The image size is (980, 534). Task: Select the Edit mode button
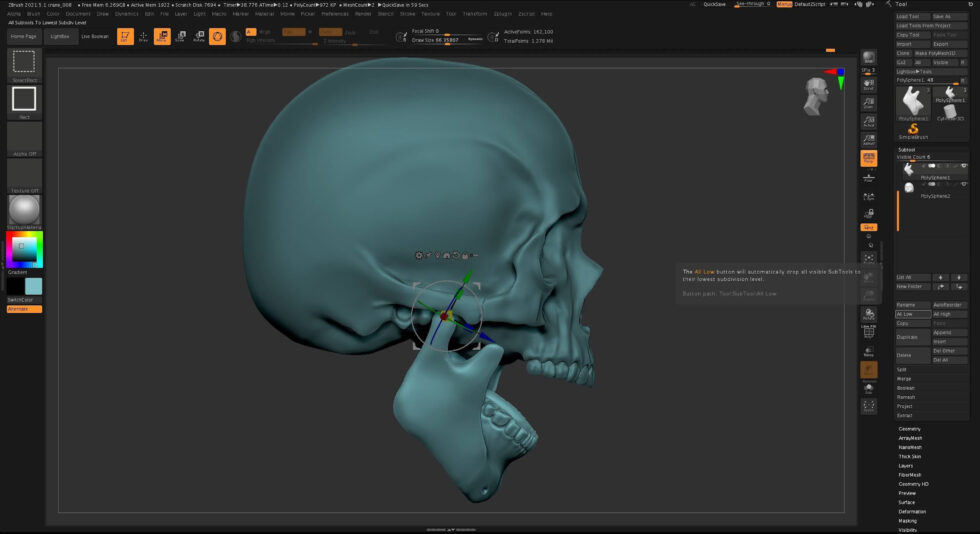coord(125,37)
